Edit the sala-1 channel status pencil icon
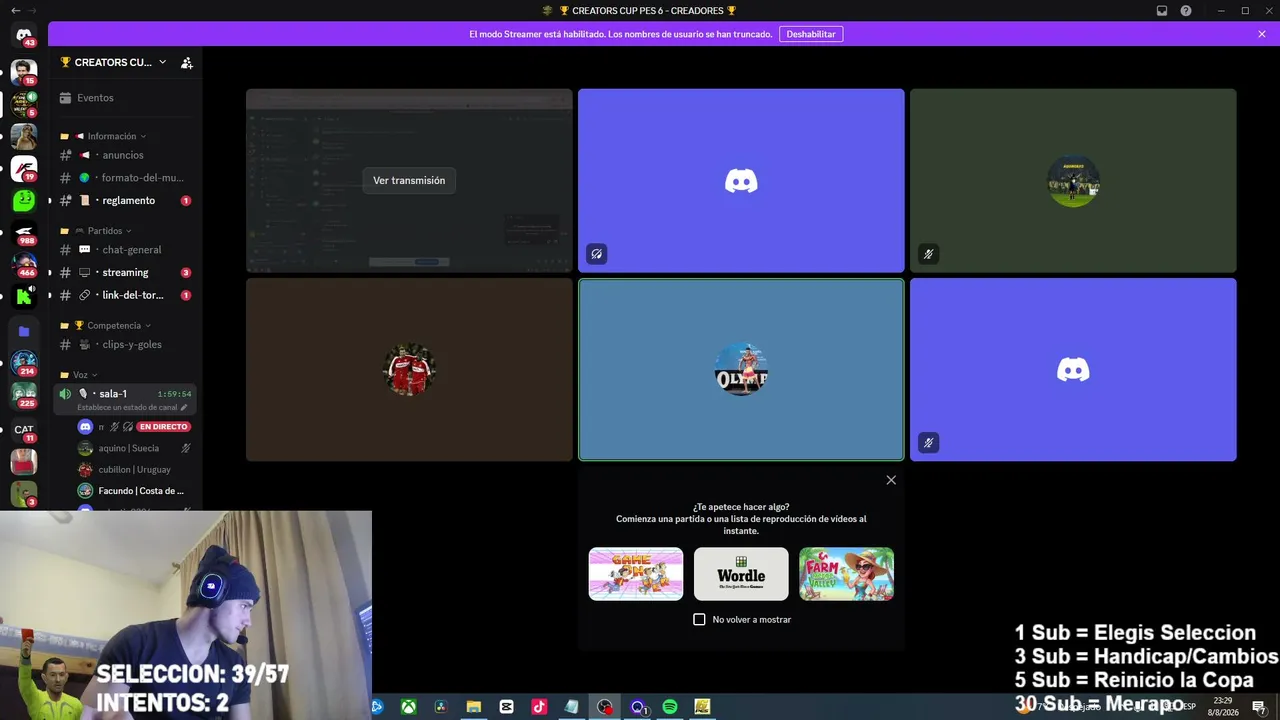Viewport: 1280px width, 720px height. coord(184,408)
